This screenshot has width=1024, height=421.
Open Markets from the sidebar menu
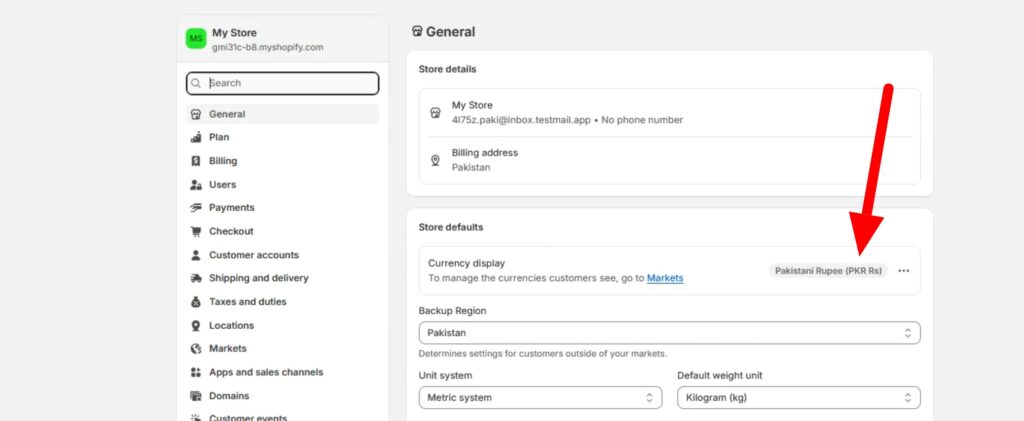282,349
